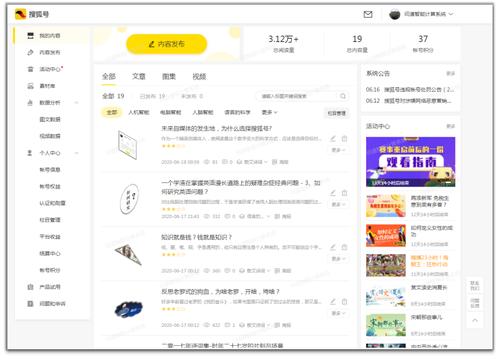This screenshot has height=360, width=500.
Task: Expand the account name dropdown chevron
Action: (x=451, y=14)
